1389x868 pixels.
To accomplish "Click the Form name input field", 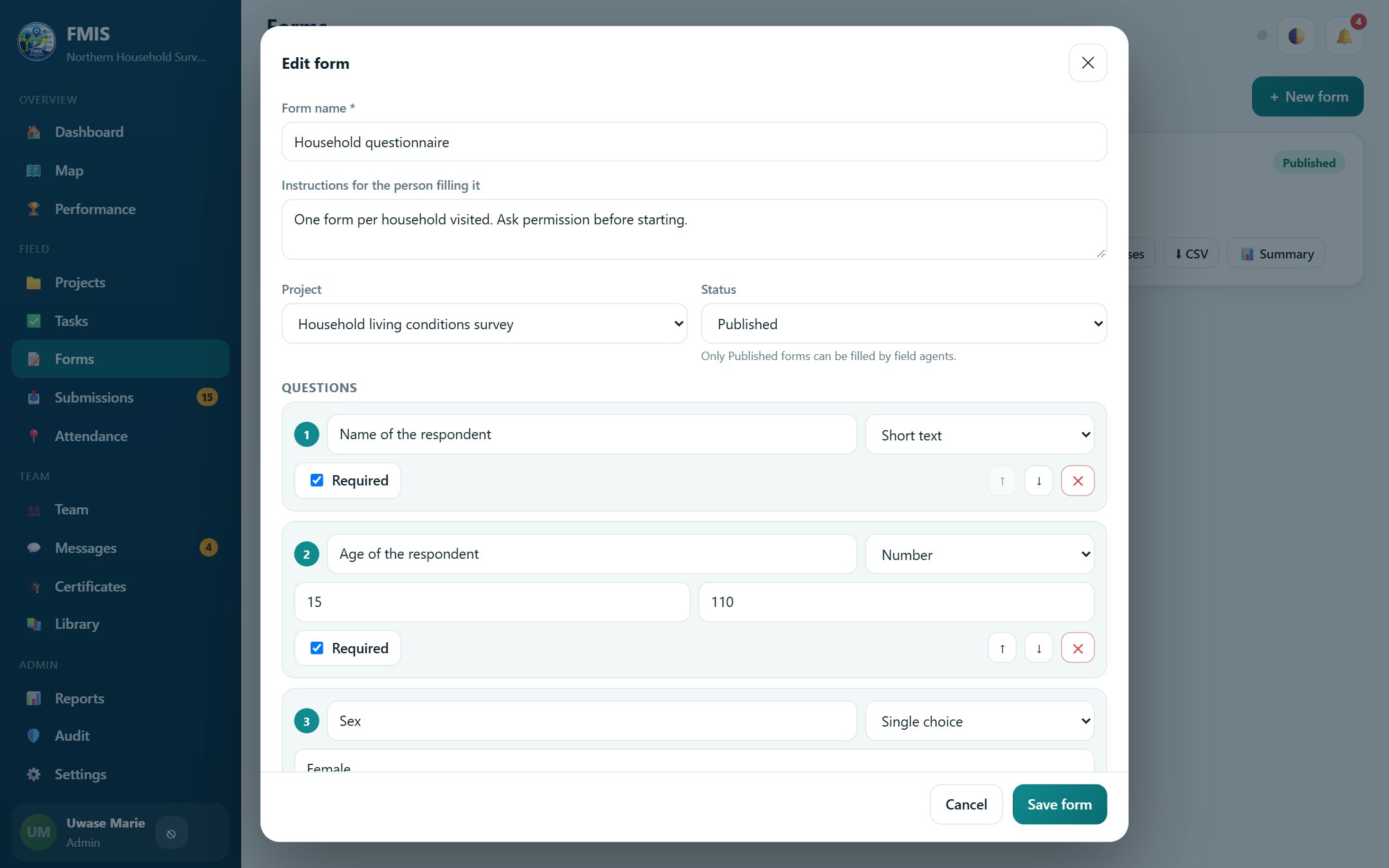I will 694,142.
